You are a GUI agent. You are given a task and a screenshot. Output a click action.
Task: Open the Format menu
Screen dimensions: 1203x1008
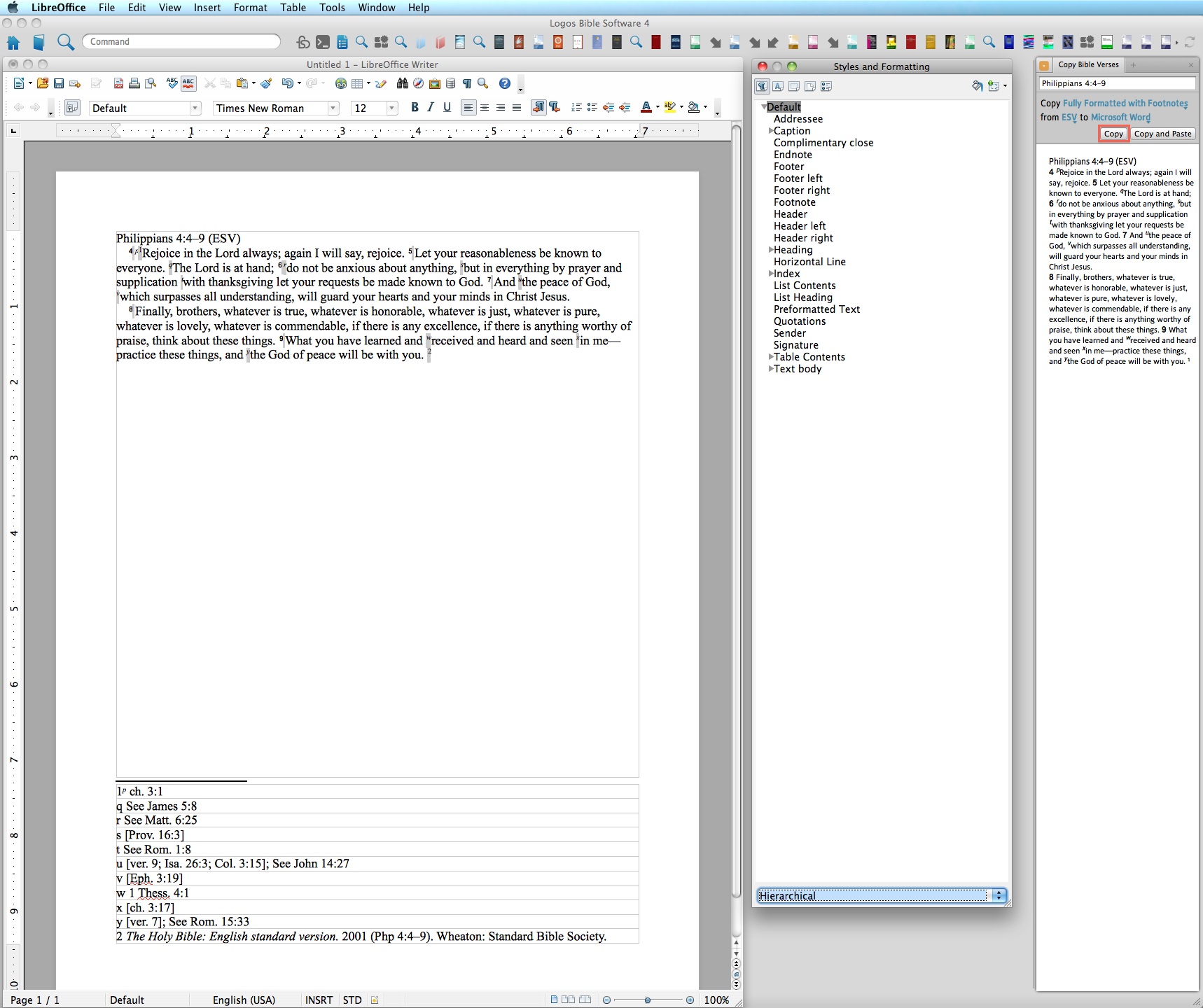click(x=251, y=8)
